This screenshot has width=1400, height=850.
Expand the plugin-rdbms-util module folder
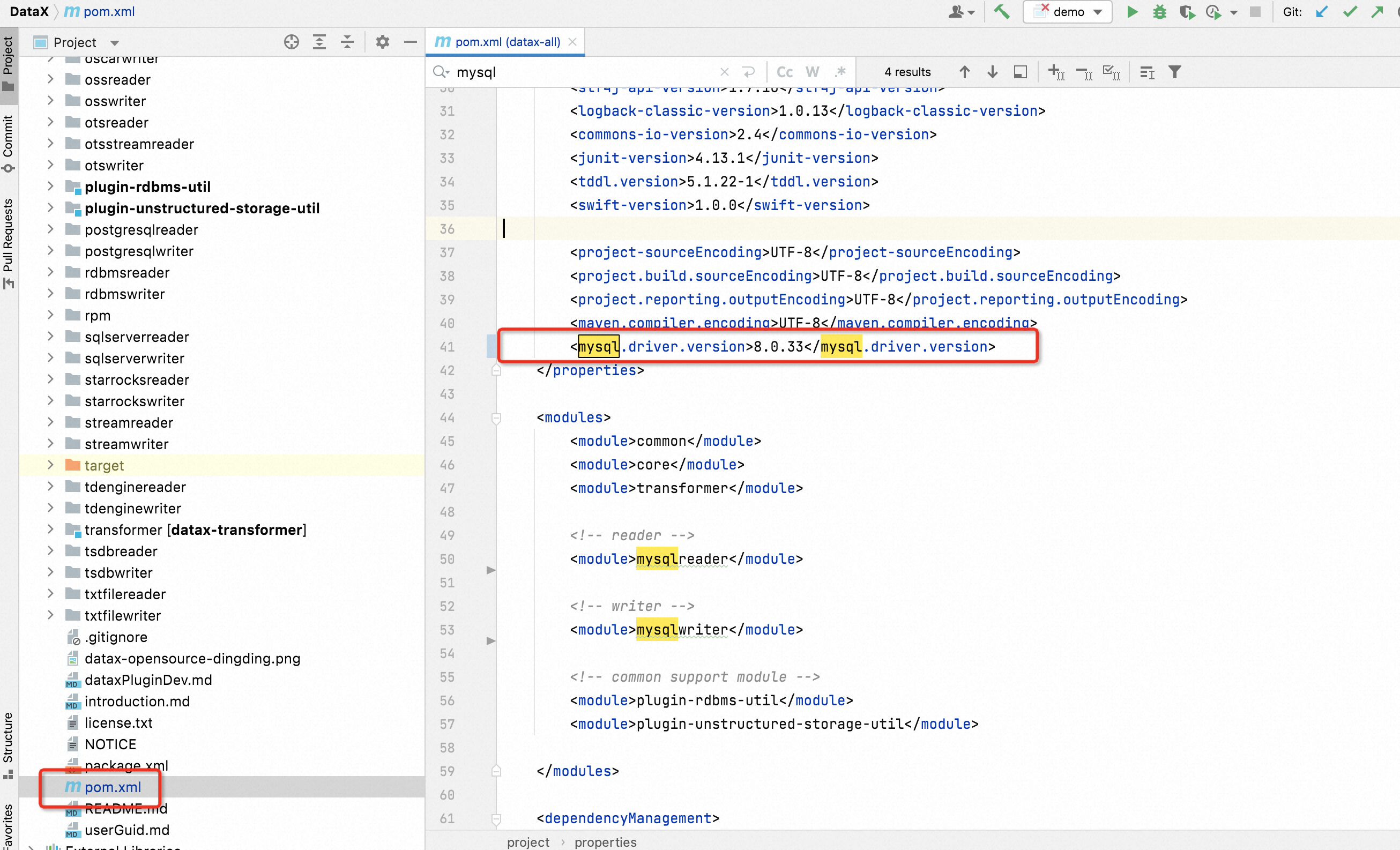coord(50,187)
